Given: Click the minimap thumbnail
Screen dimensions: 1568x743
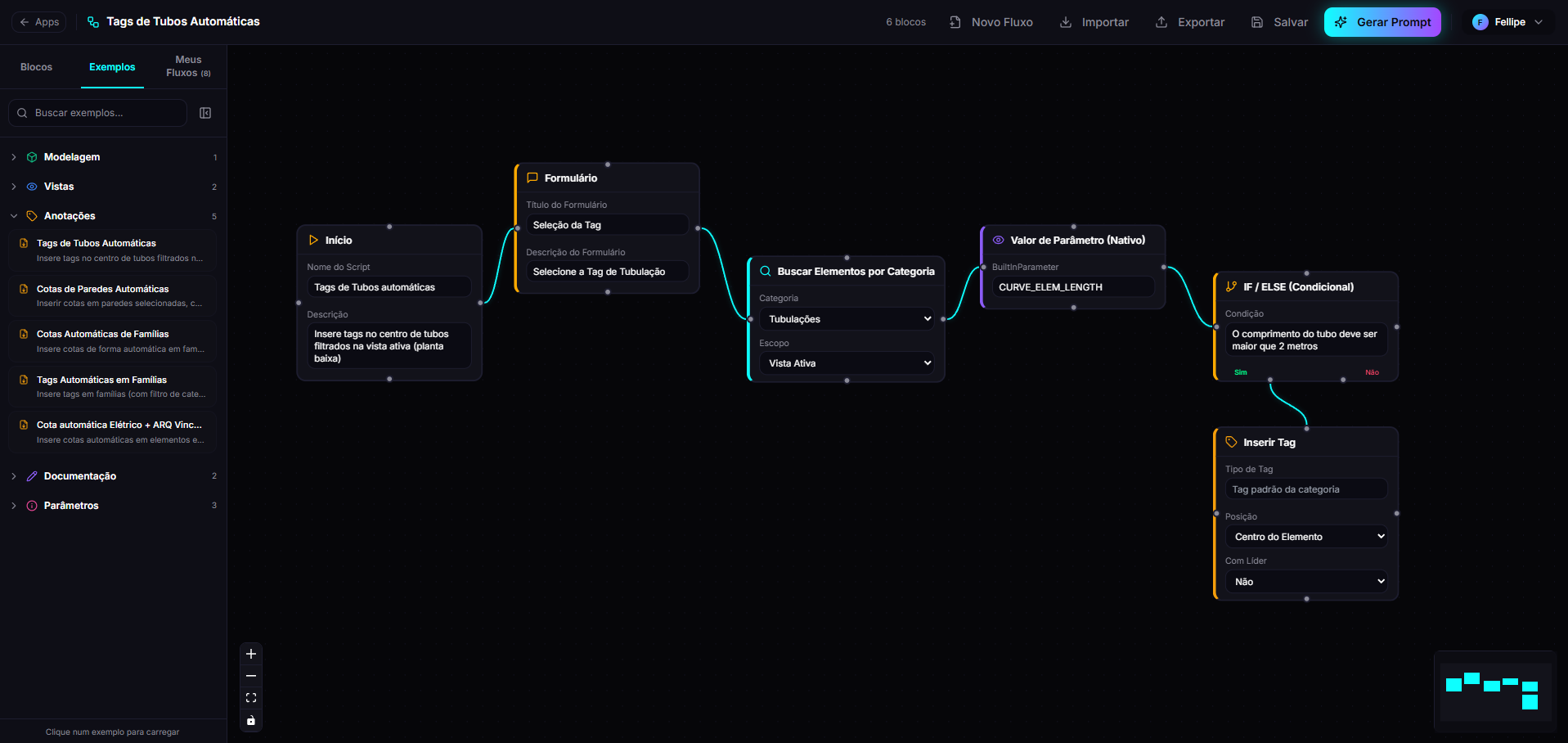Looking at the screenshot, I should pos(1494,691).
